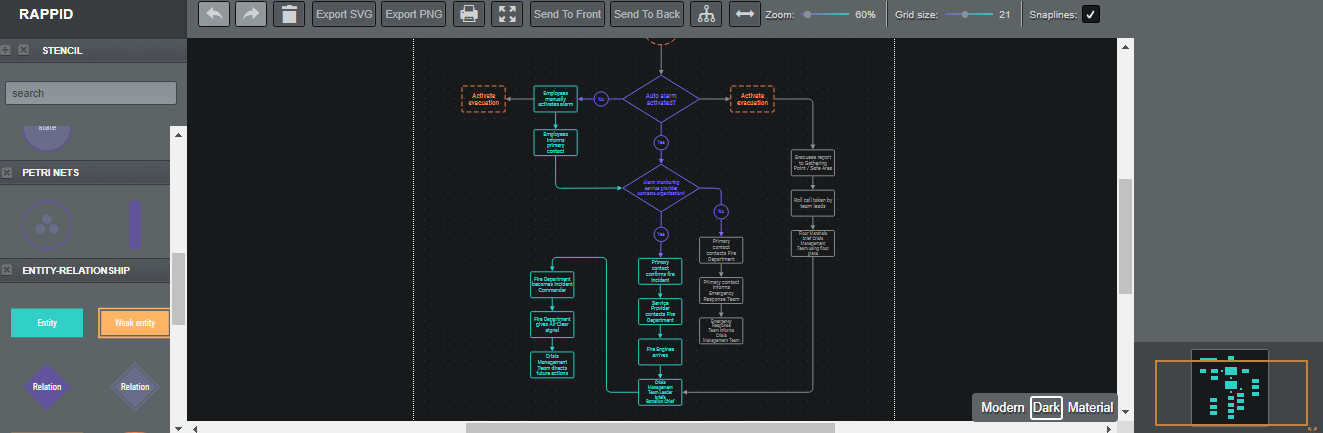This screenshot has height=433, width=1323.
Task: Click Send To Front button
Action: tap(567, 14)
